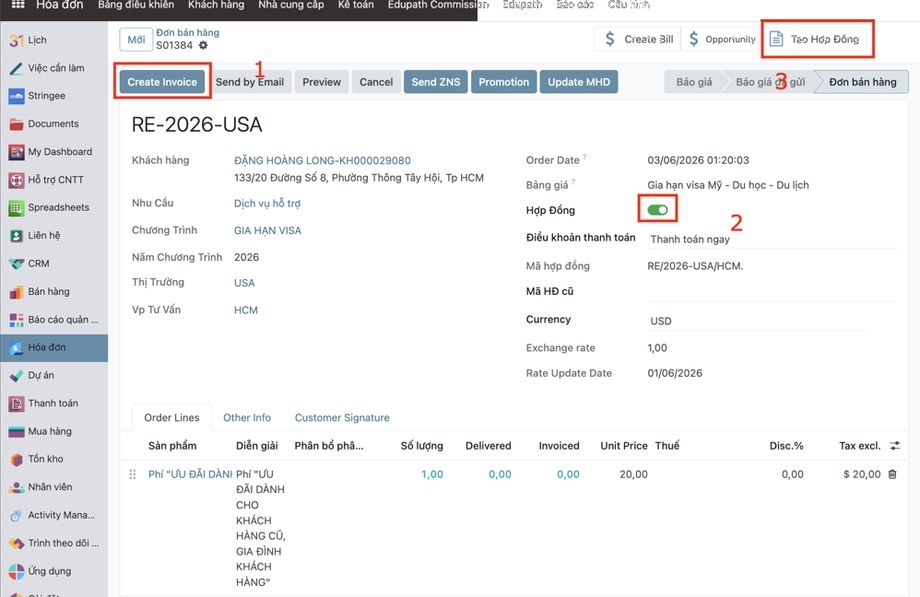The width and height of the screenshot is (920, 597).
Task: Toggle the Hợp Đồng switch
Action: coord(658,210)
